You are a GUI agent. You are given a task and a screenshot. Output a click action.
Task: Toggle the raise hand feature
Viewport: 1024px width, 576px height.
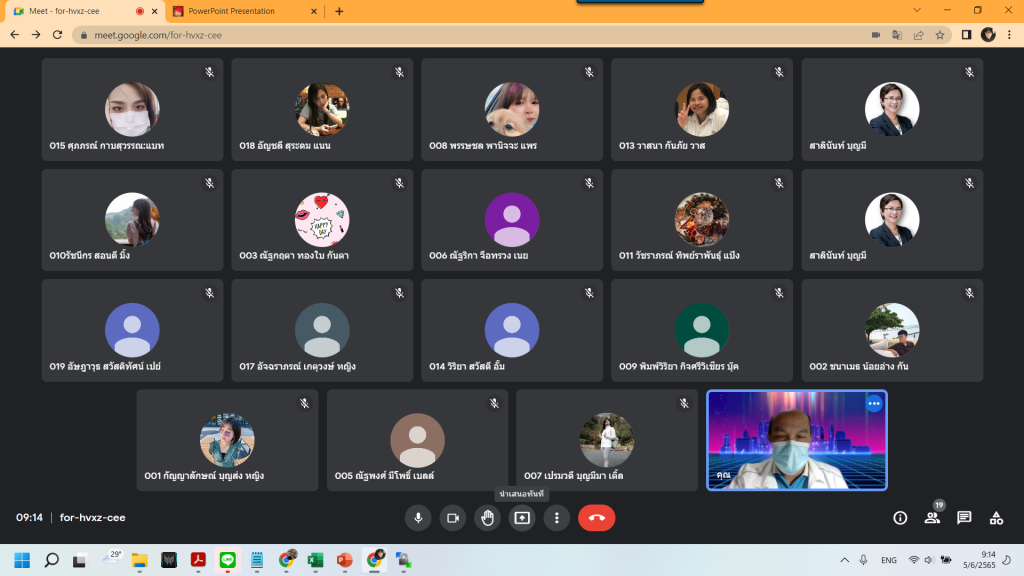[x=487, y=518]
